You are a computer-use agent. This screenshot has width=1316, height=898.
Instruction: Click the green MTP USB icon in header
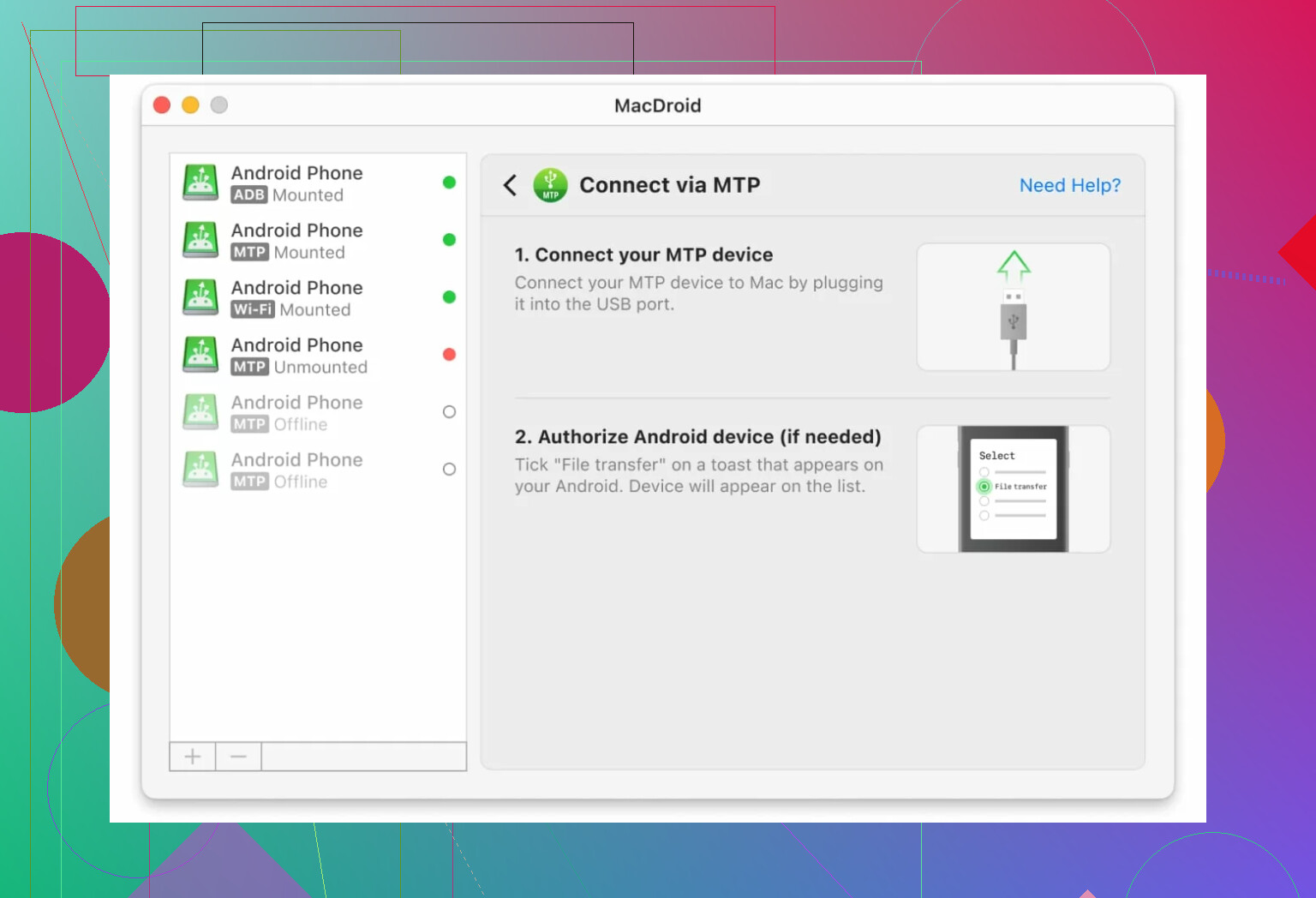550,185
